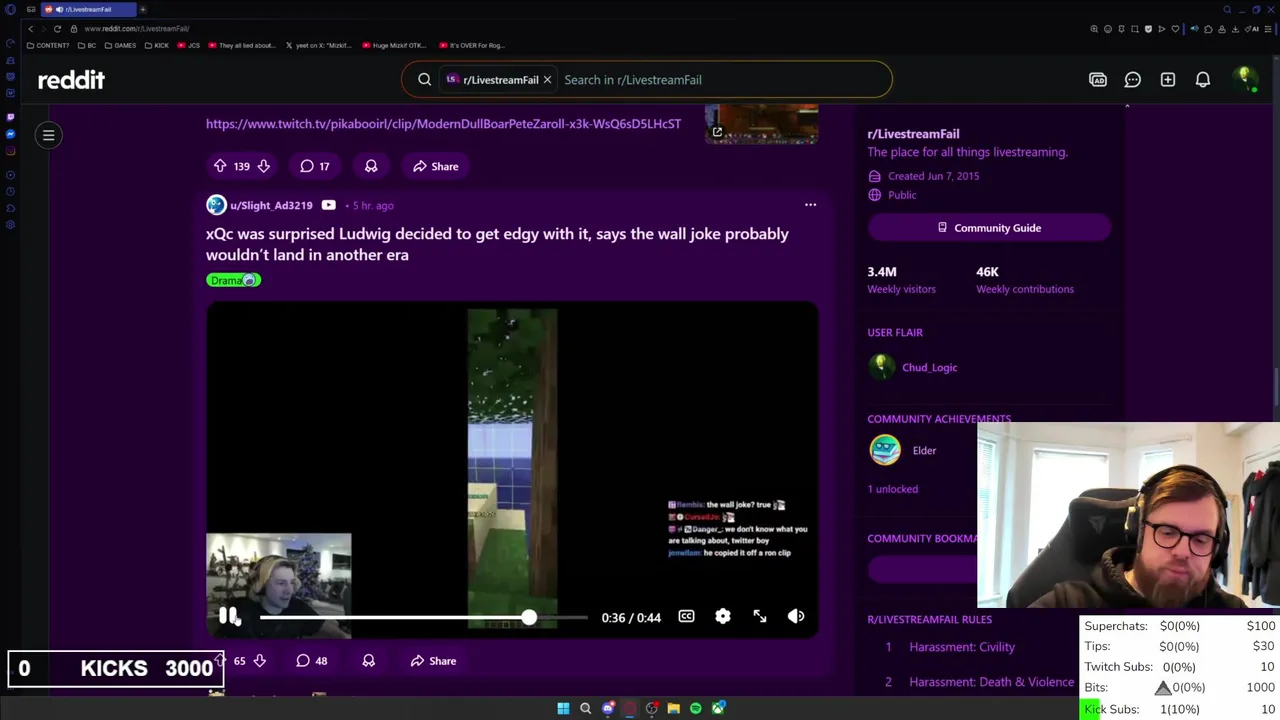Open the r/LivestreamFail sidebar title

913,134
